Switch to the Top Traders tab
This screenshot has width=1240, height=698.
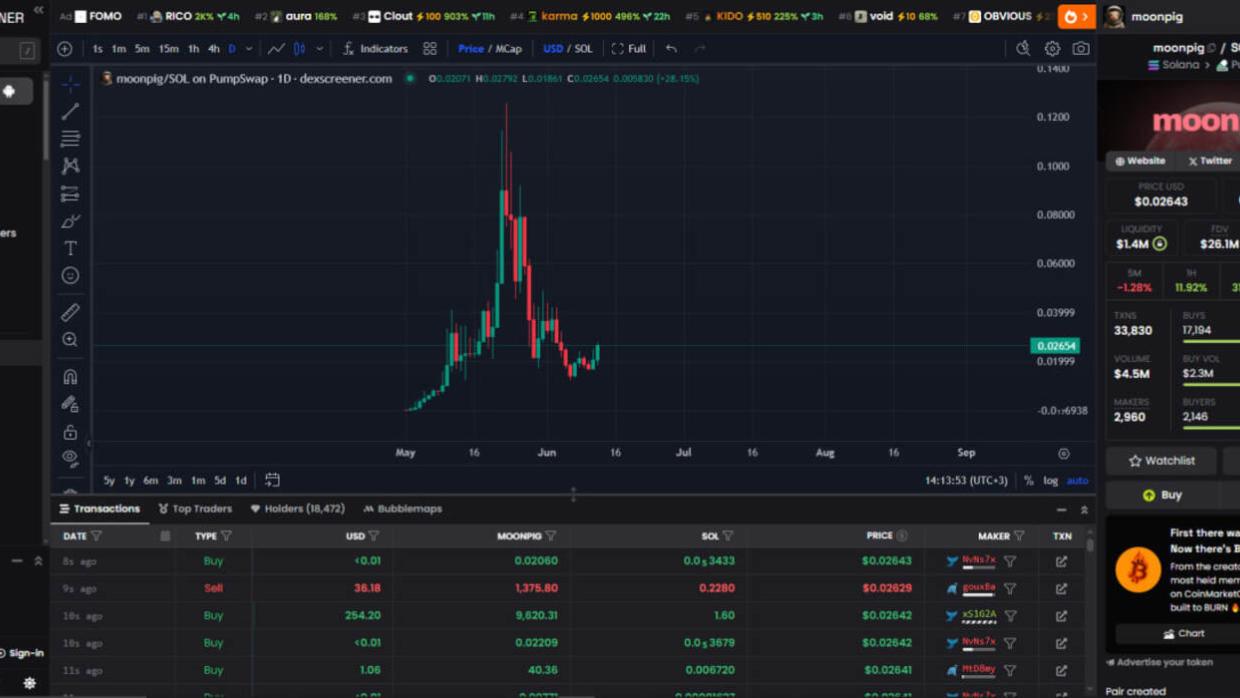[x=195, y=509]
